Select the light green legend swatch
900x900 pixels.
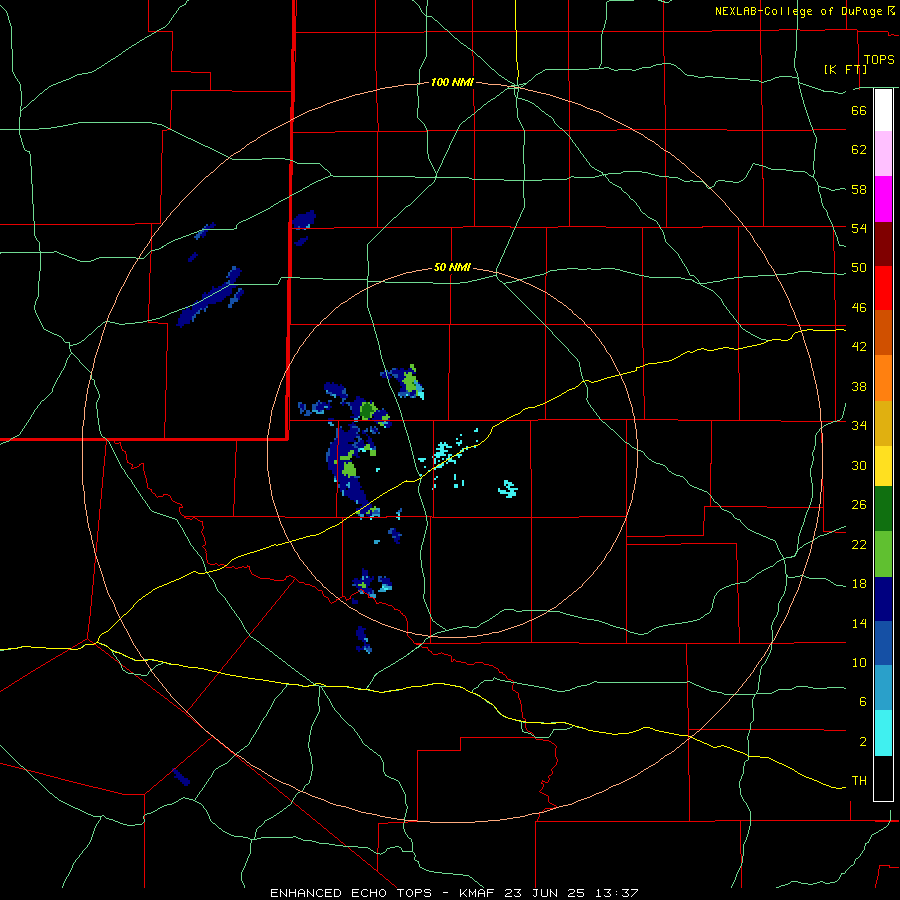pos(883,554)
